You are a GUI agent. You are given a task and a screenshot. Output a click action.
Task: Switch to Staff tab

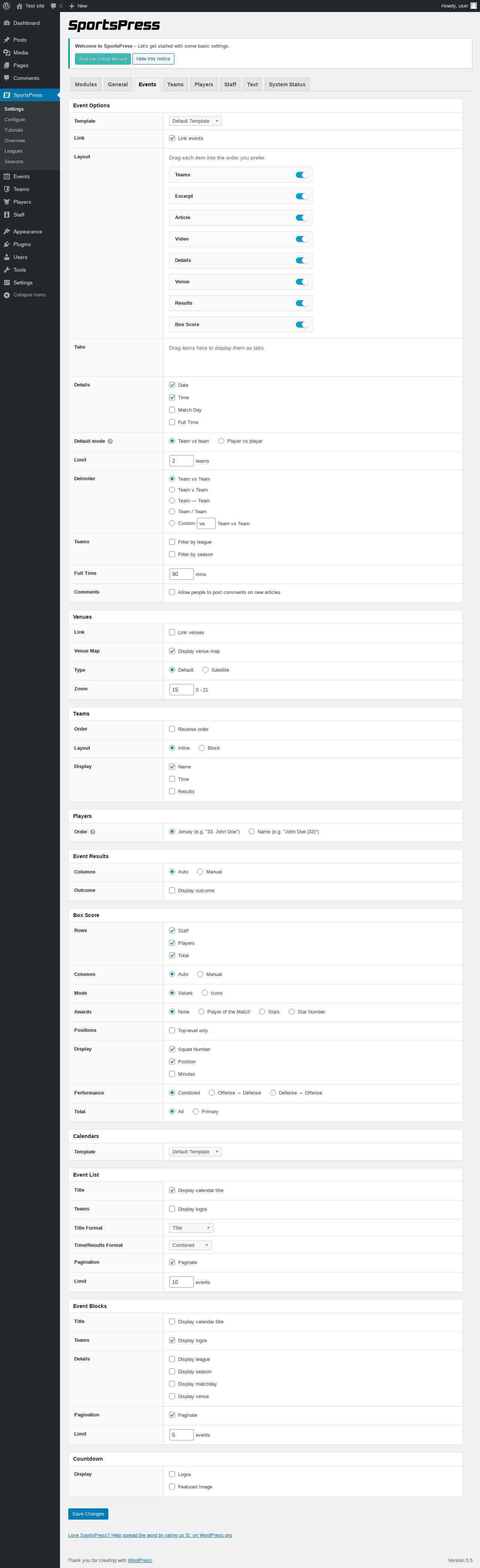[230, 84]
